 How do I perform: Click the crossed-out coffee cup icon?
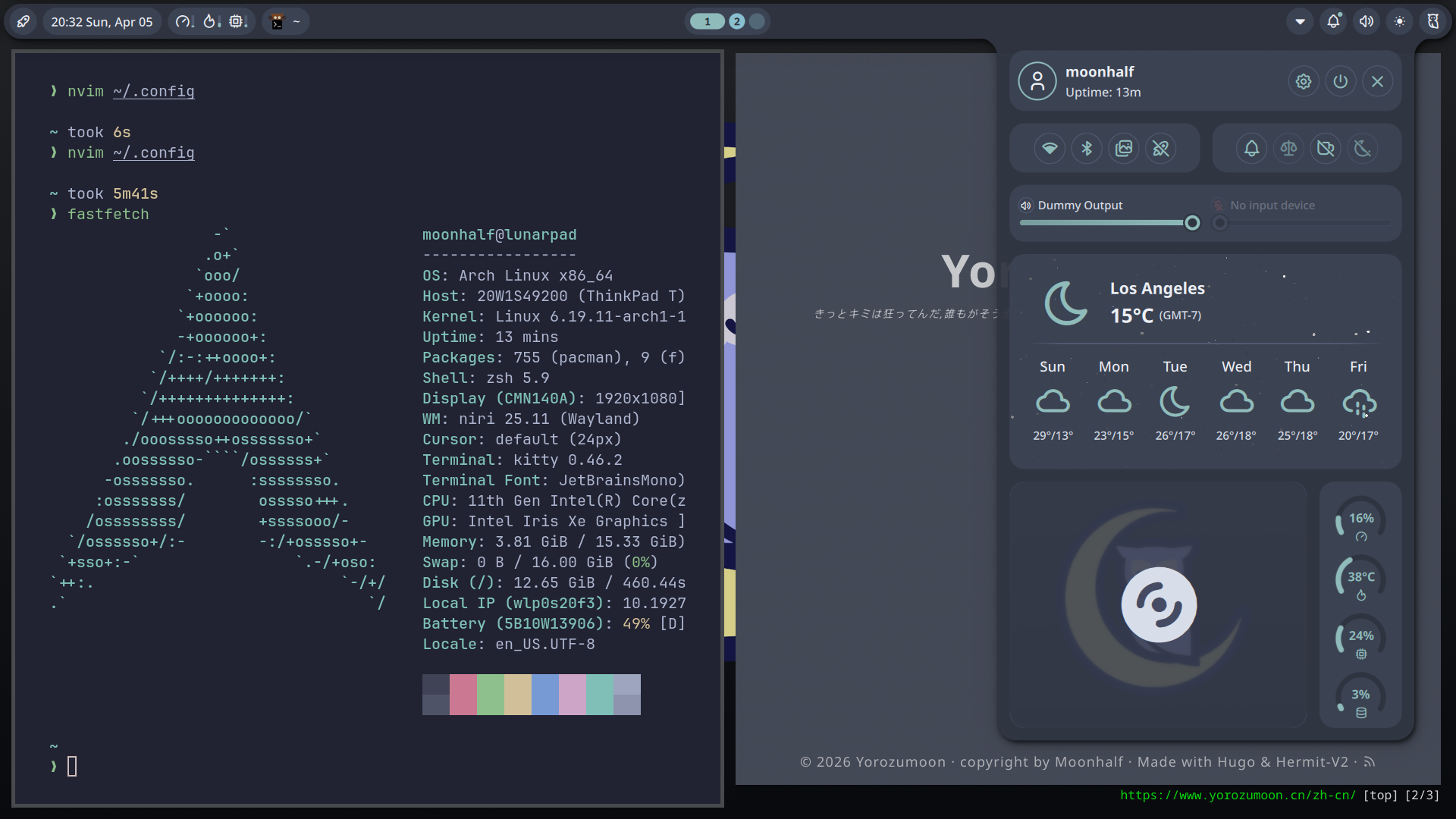click(x=1326, y=148)
